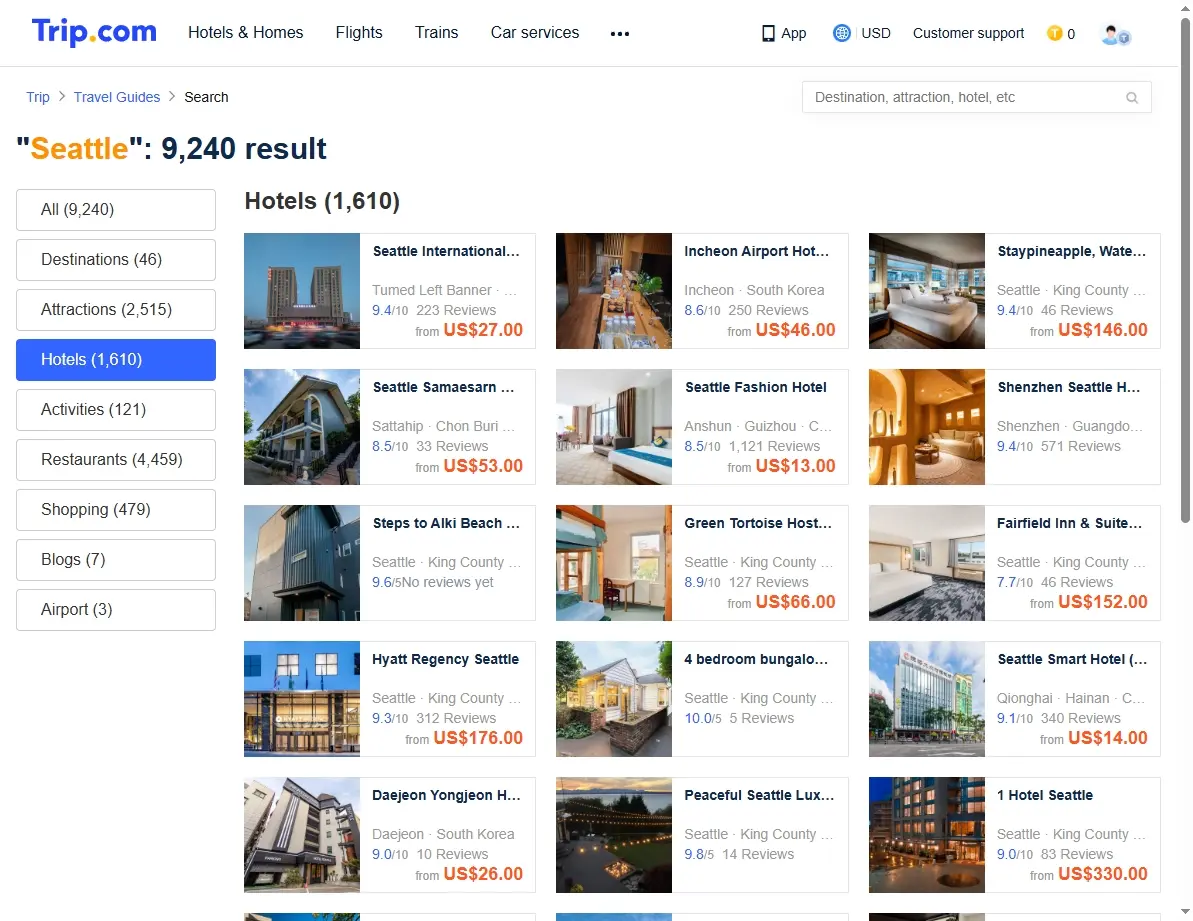1193x921 pixels.
Task: Open 1 Hotel Seattle thumbnail
Action: pyautogui.click(x=927, y=836)
